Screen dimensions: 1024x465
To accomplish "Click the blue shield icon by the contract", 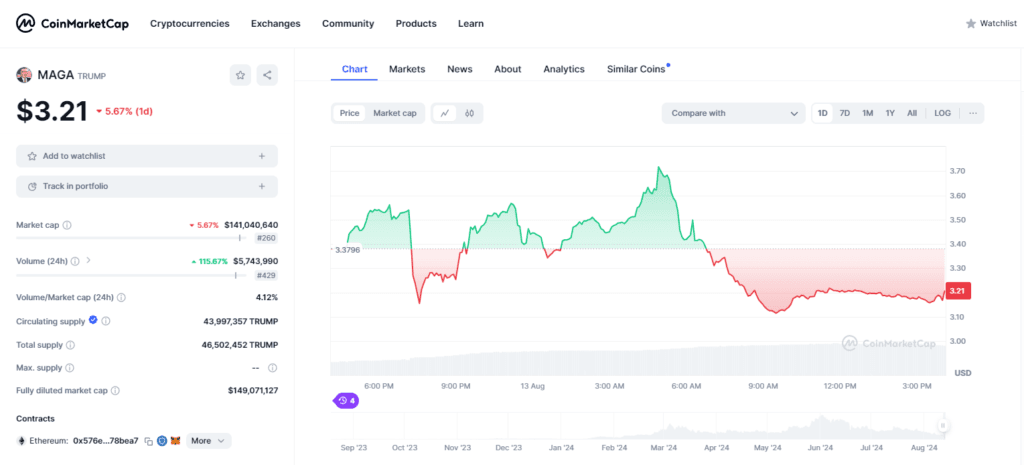I will pos(162,441).
